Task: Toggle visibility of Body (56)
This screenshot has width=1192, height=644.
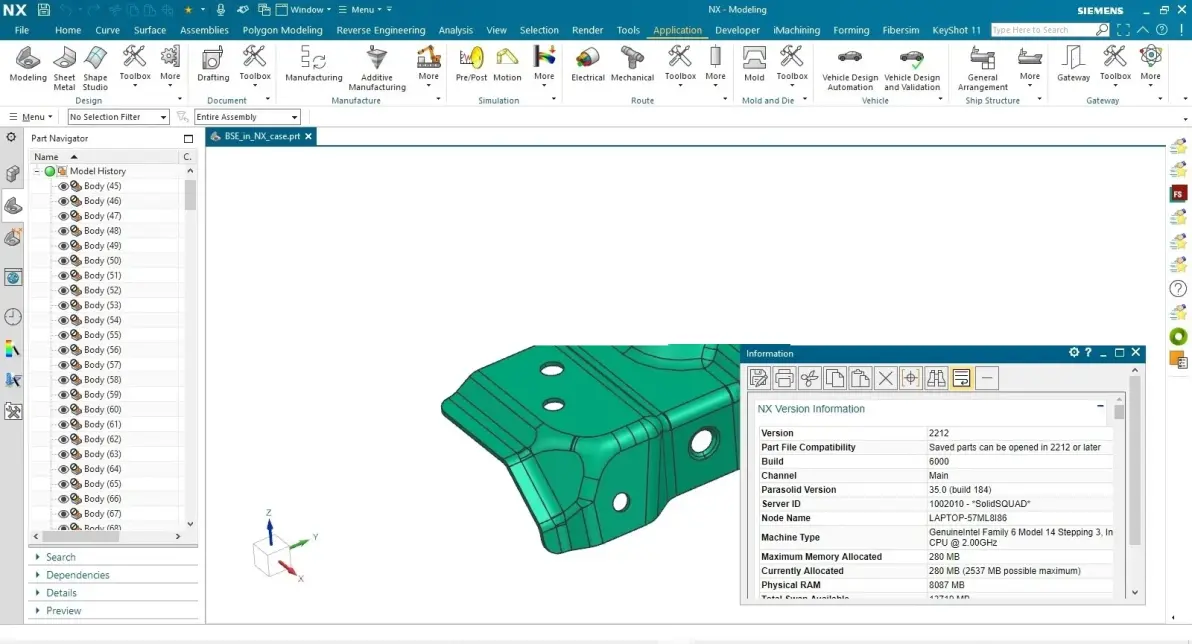Action: pos(63,350)
